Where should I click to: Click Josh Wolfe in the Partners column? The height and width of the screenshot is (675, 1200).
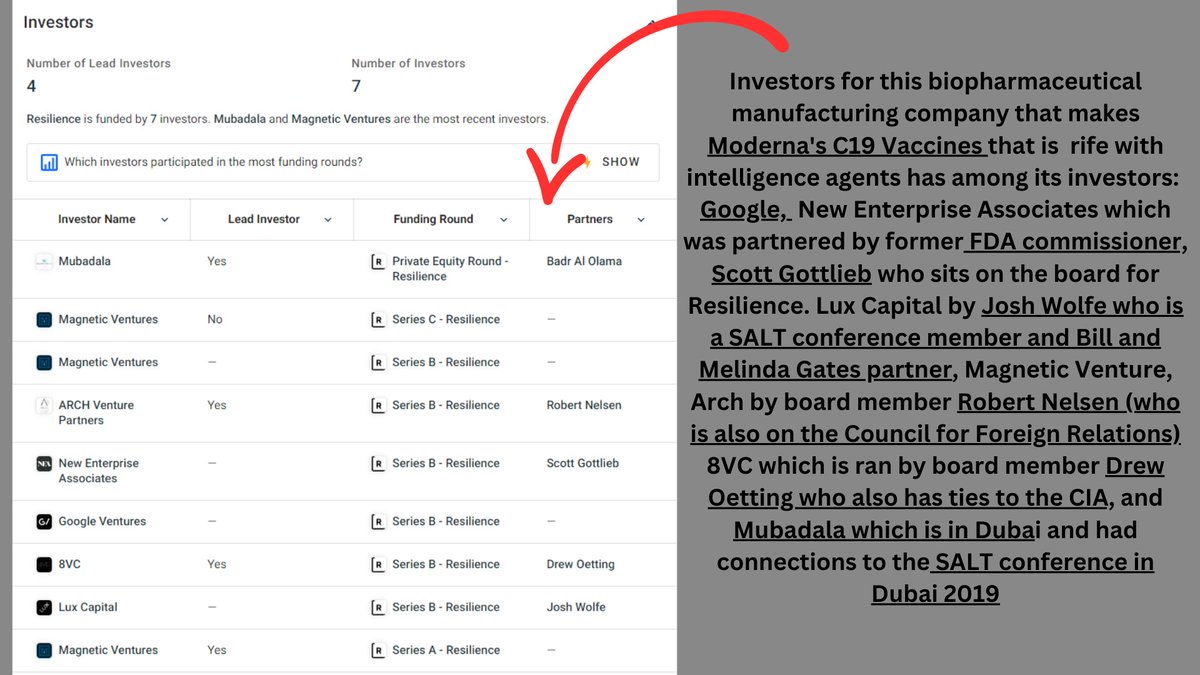[576, 608]
